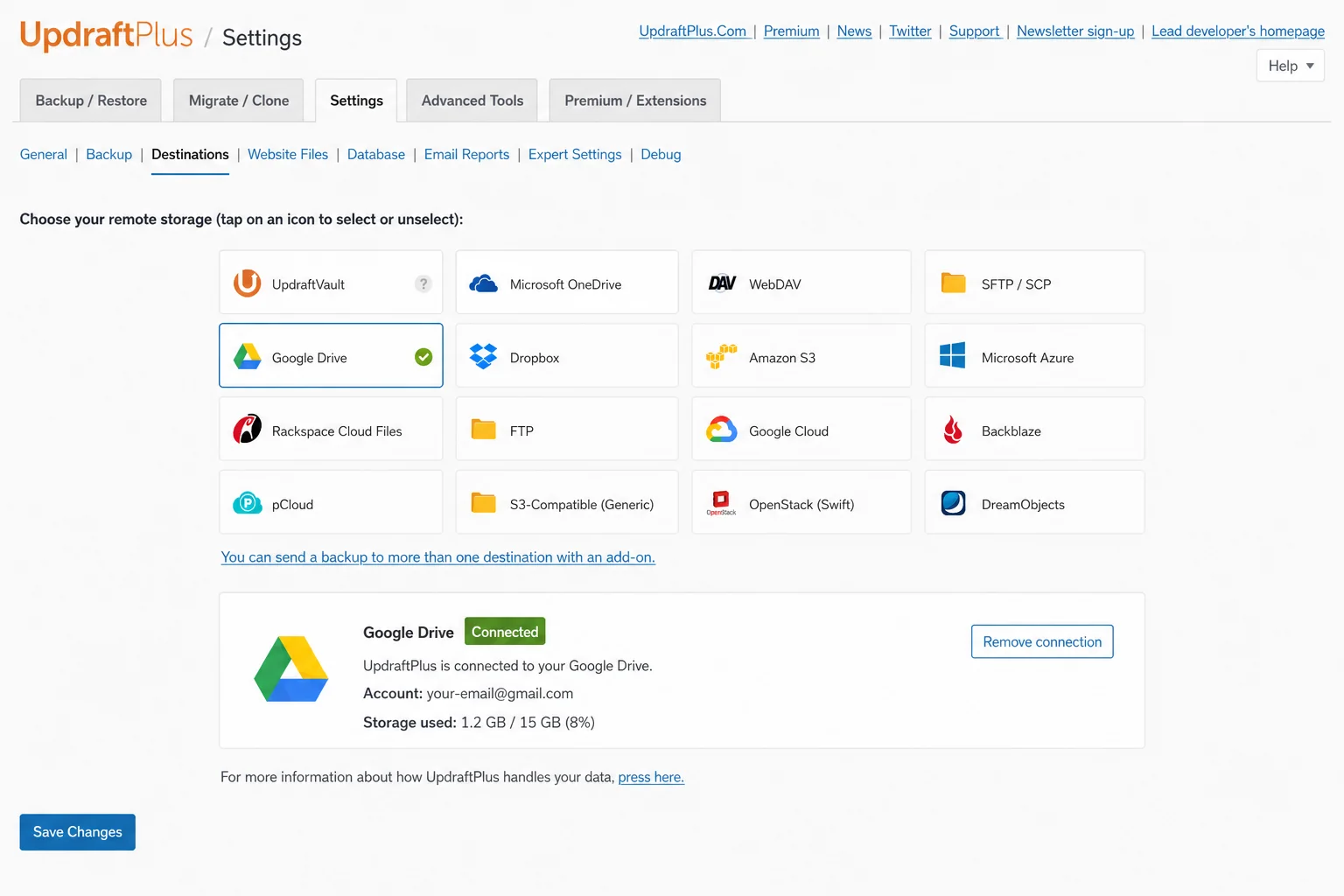Click the 'press here.' data info link
The image size is (1344, 896).
click(651, 777)
